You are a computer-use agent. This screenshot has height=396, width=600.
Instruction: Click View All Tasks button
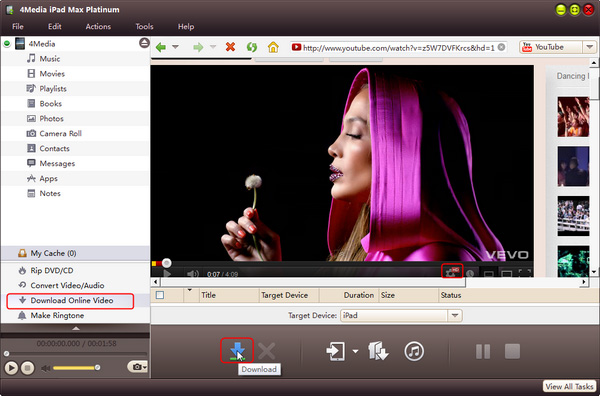570,386
